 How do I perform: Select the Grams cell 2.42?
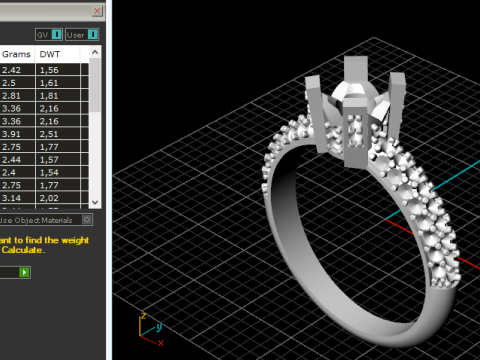pos(17,70)
